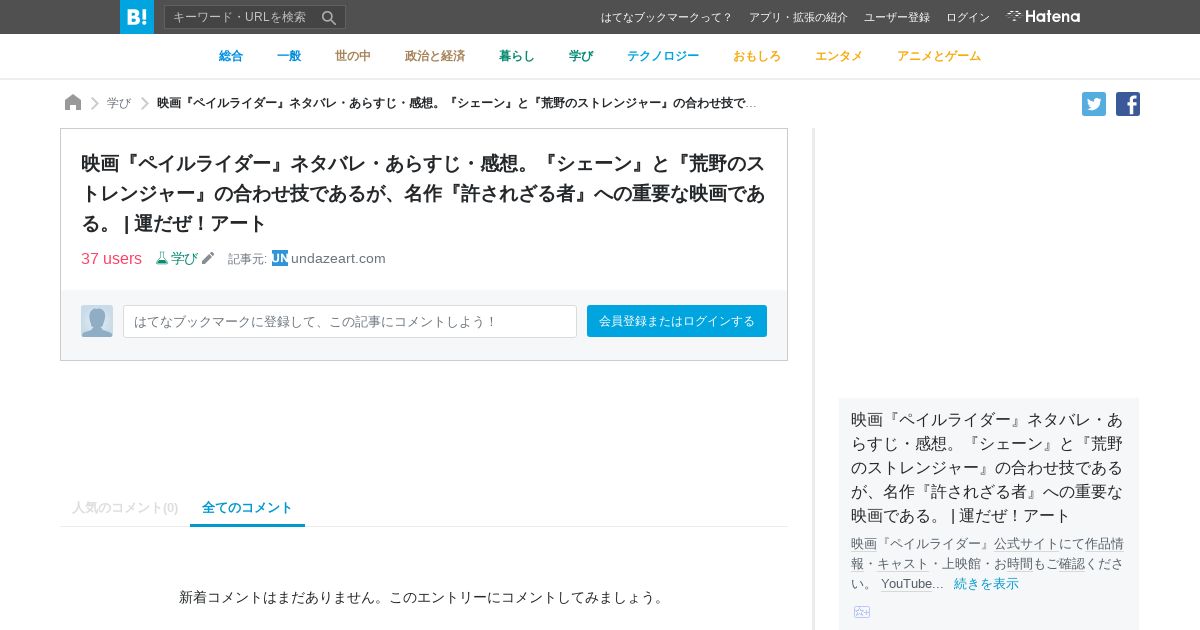
Task: Select the おもしろ category
Action: click(757, 56)
